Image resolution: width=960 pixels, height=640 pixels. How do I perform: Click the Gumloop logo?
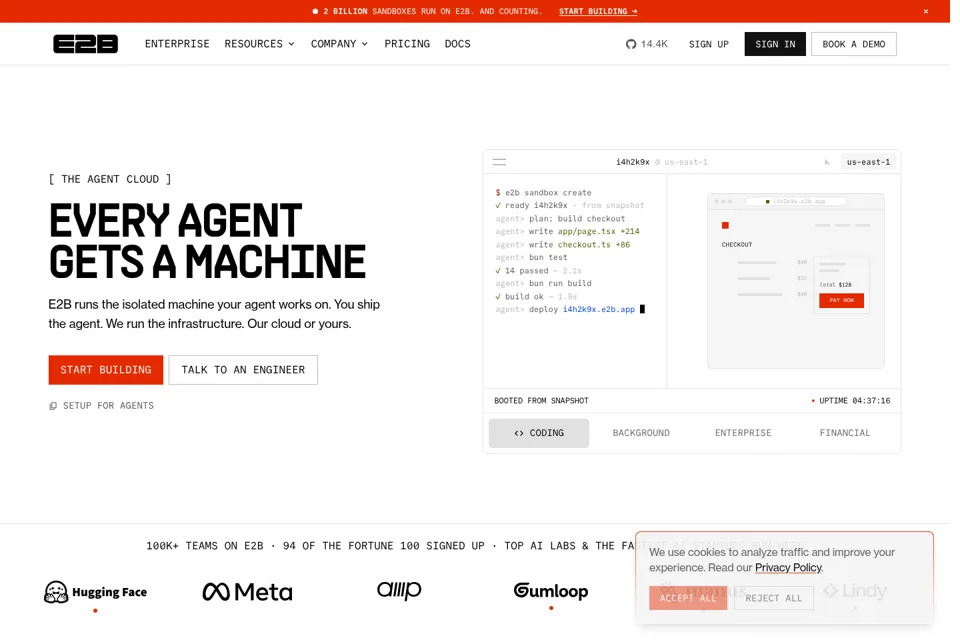[x=550, y=590]
